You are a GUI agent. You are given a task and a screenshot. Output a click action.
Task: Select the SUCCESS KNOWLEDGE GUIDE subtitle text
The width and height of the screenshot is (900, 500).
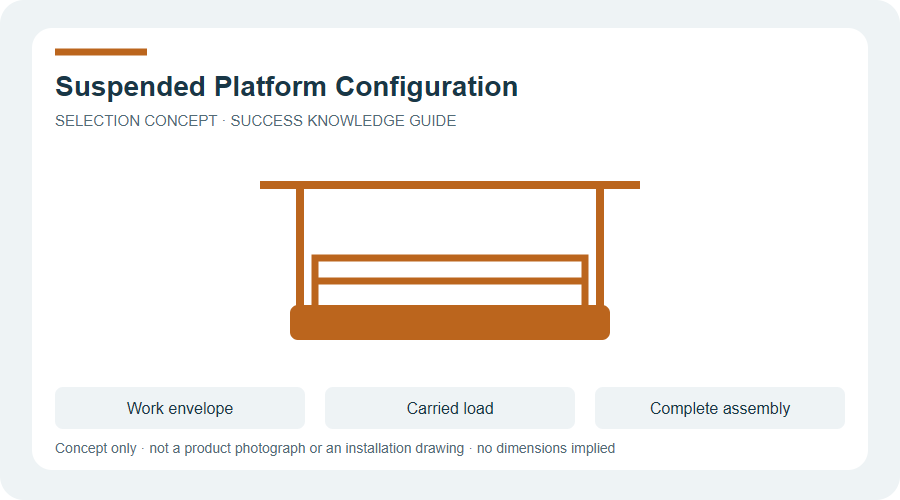[343, 121]
